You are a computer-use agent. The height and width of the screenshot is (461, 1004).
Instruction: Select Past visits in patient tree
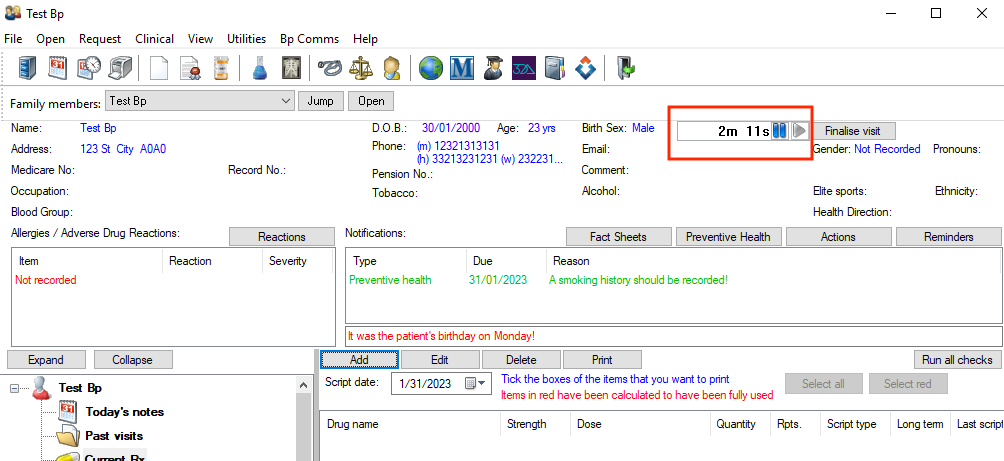click(x=113, y=436)
